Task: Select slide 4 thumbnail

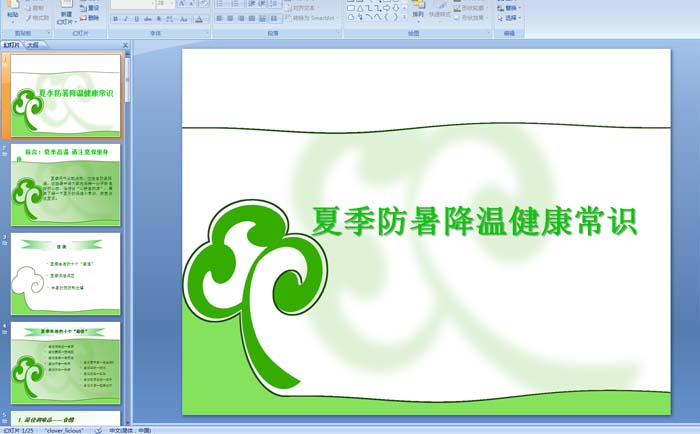Action: 66,363
